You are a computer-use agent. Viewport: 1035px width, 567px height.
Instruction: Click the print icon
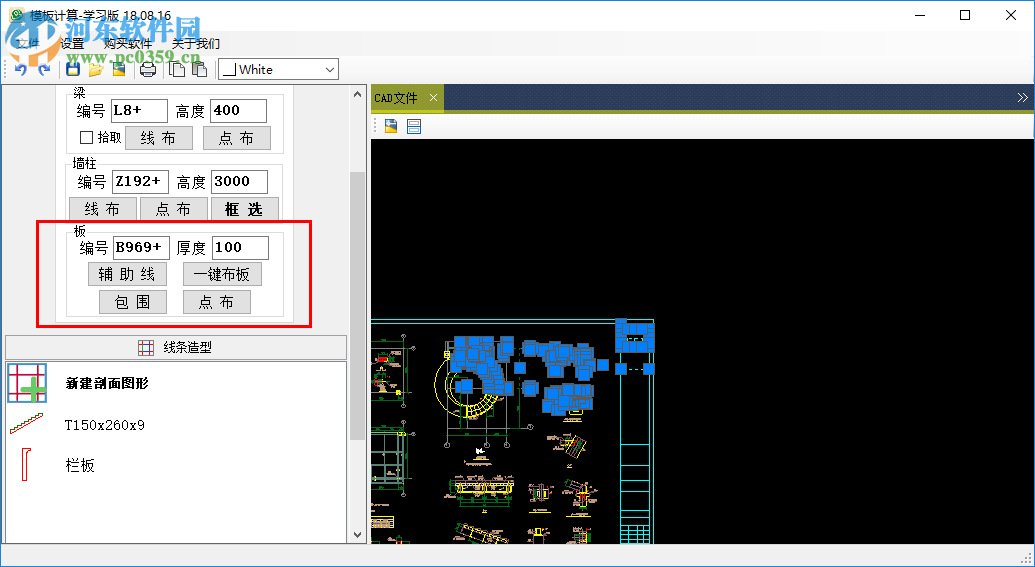point(148,69)
